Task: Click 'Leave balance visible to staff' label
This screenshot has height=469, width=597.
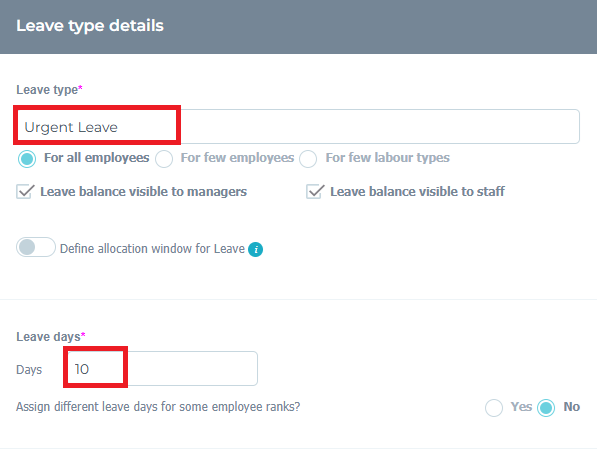Action: coord(417,191)
